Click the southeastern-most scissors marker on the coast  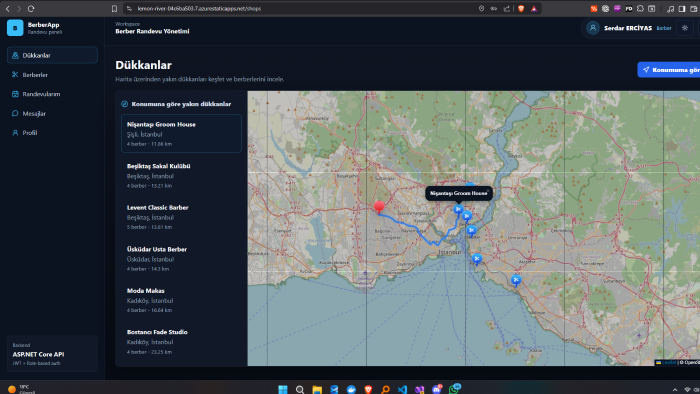(516, 280)
